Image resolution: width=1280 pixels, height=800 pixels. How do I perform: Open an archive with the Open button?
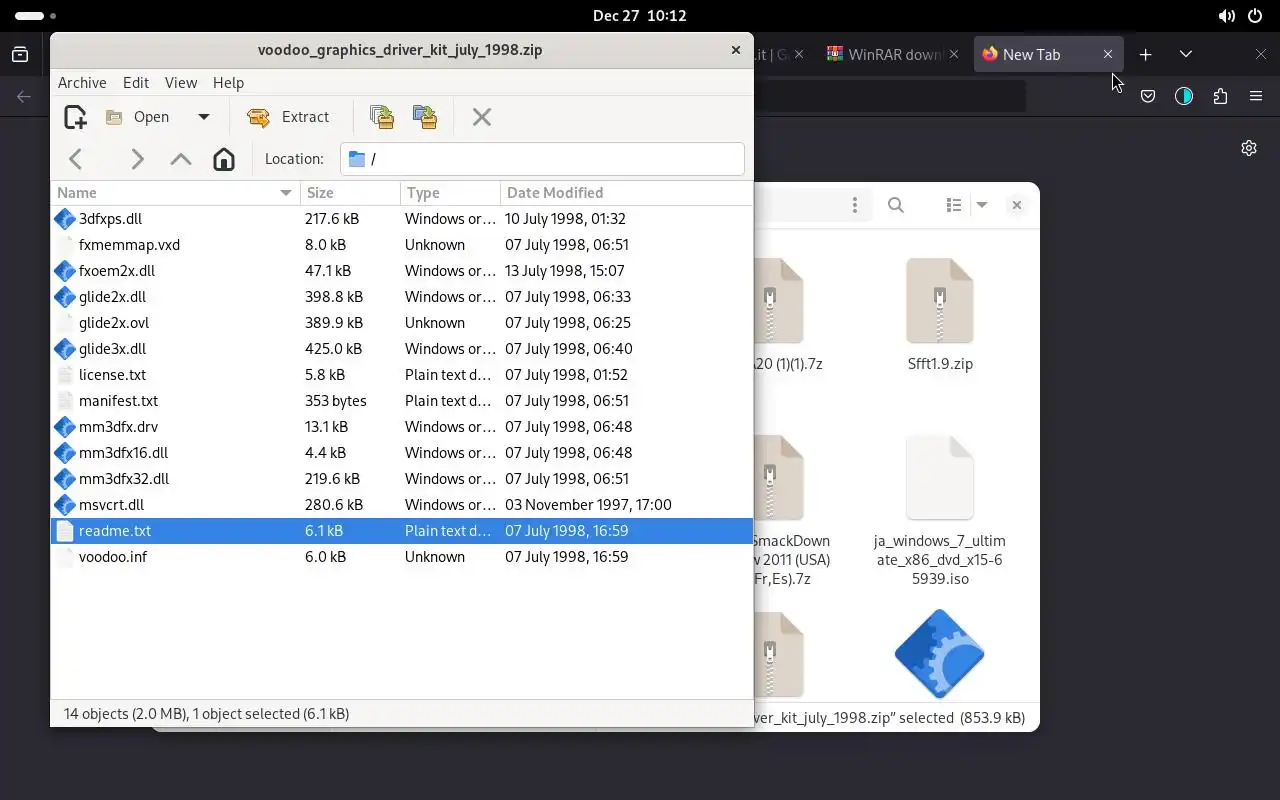click(138, 117)
